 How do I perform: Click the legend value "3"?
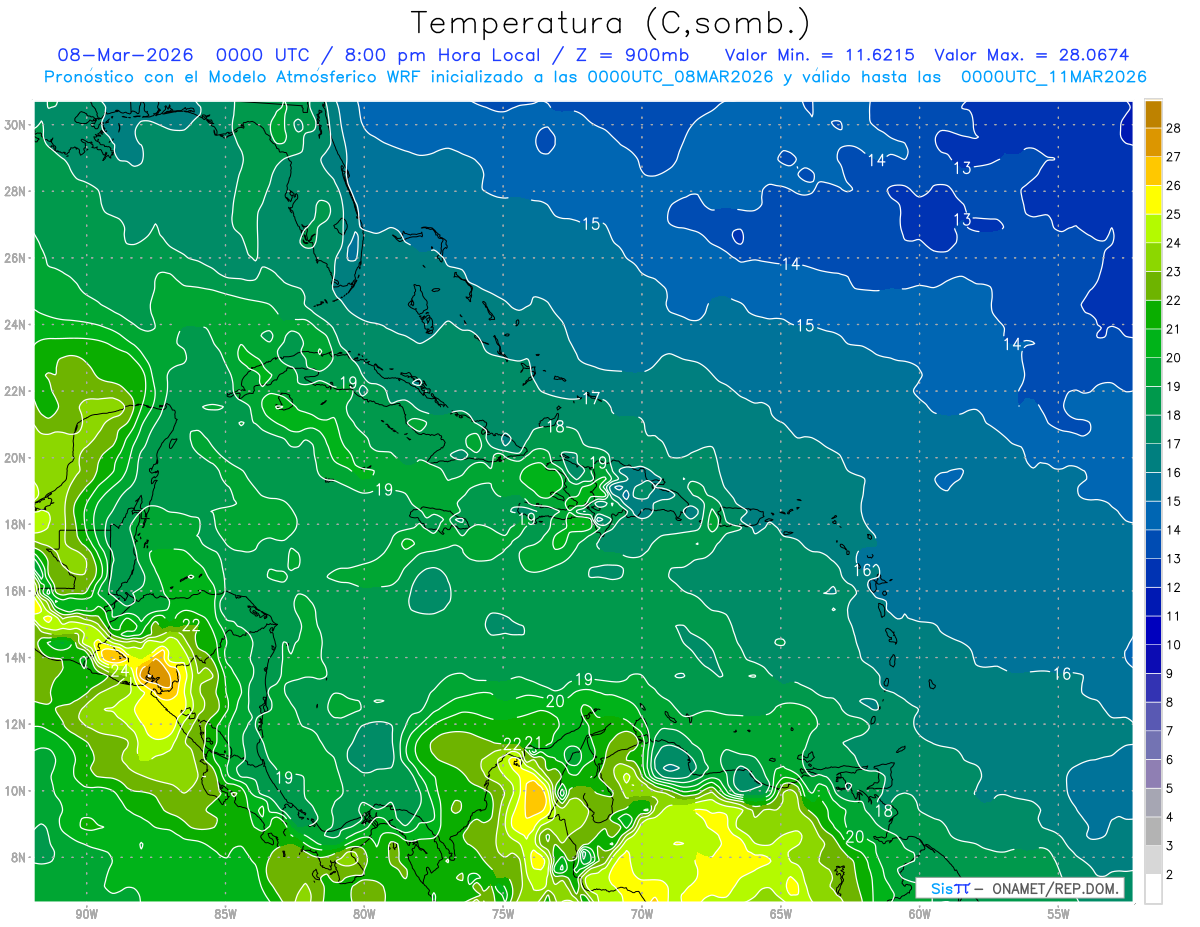(x=1170, y=847)
